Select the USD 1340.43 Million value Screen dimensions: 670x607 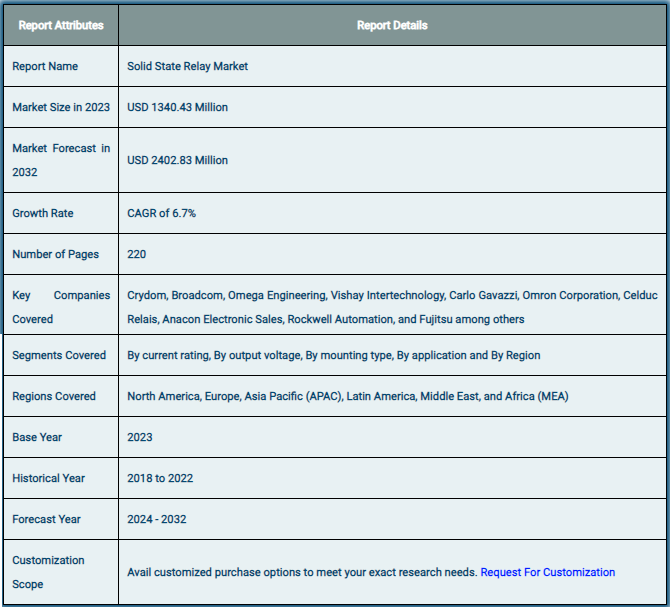click(177, 107)
